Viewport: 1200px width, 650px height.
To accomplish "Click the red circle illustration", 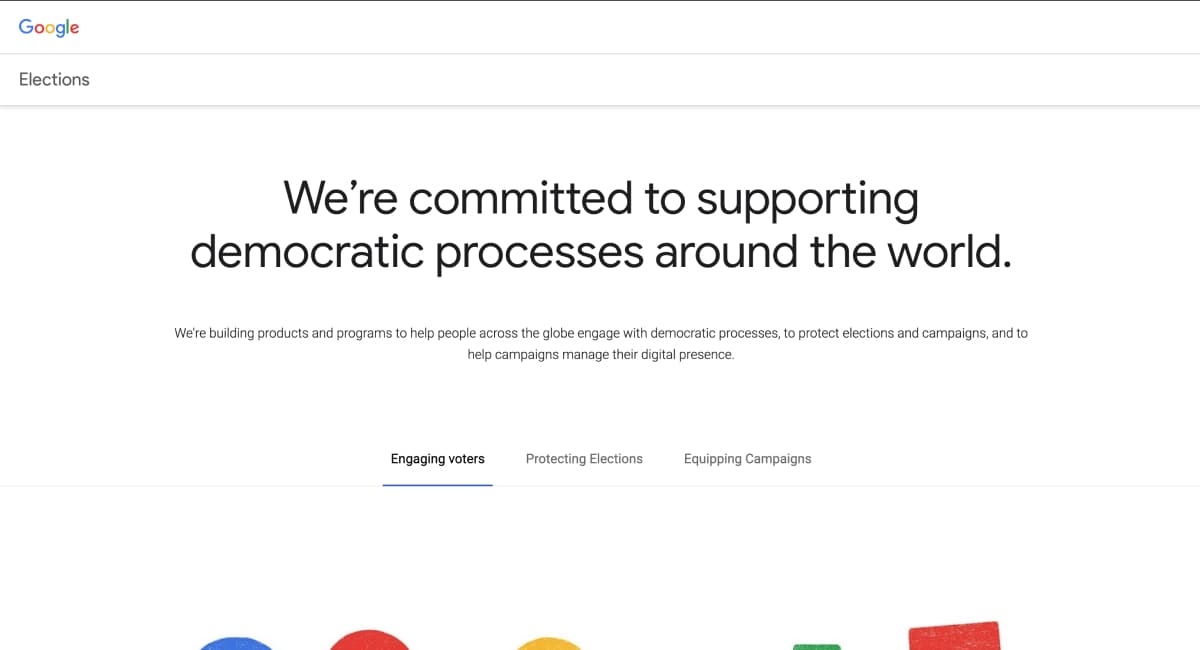I will [x=370, y=640].
